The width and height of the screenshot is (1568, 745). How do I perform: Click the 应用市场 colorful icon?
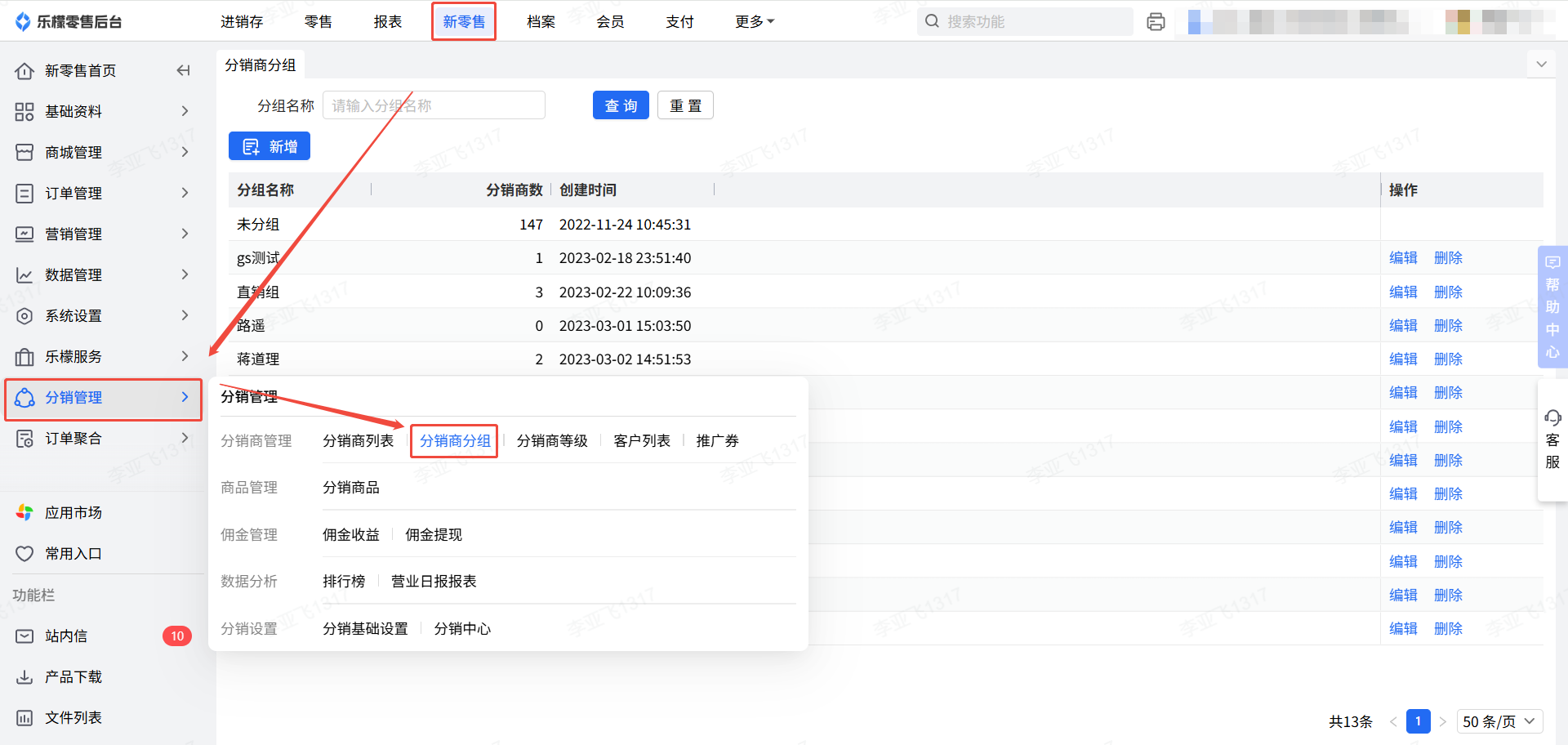click(x=24, y=513)
